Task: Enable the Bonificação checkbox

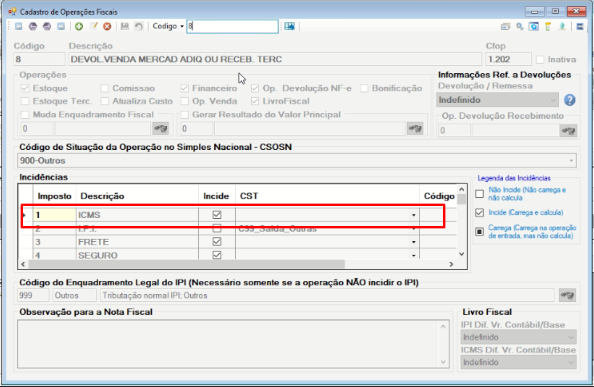Action: [364, 88]
